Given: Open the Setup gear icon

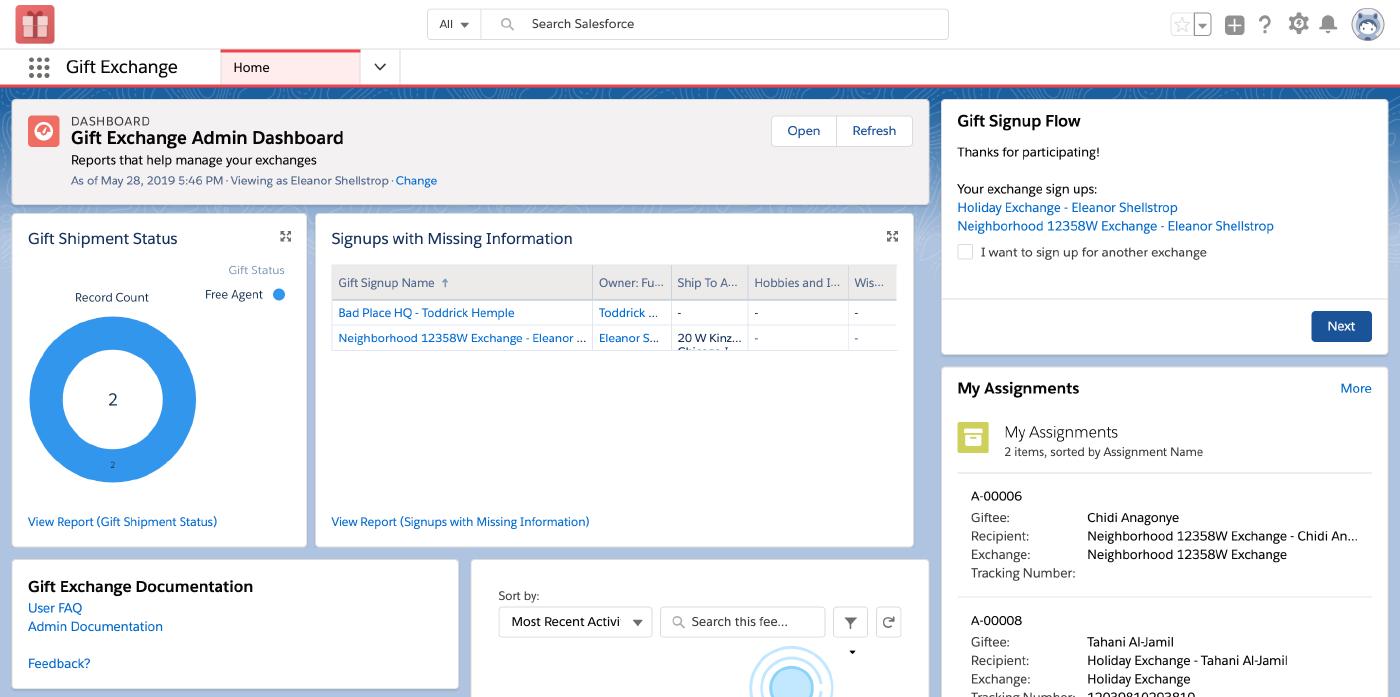Looking at the screenshot, I should coord(1298,24).
